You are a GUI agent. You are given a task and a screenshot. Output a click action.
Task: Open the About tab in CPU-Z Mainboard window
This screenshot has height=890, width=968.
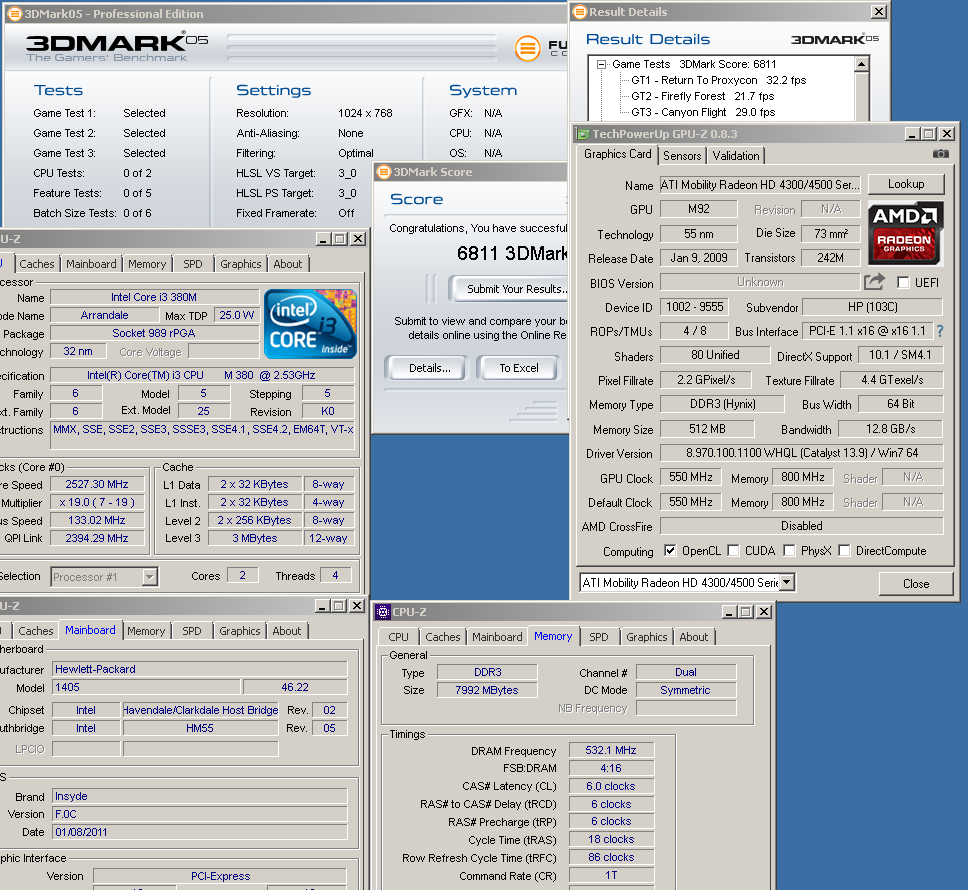(x=287, y=631)
